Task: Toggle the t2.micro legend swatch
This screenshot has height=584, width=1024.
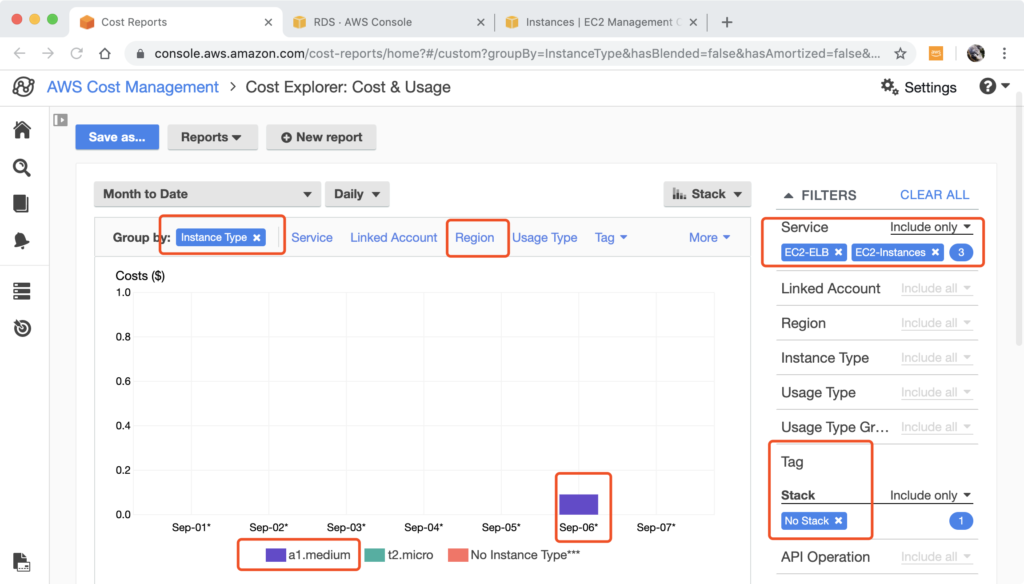Action: [375, 555]
